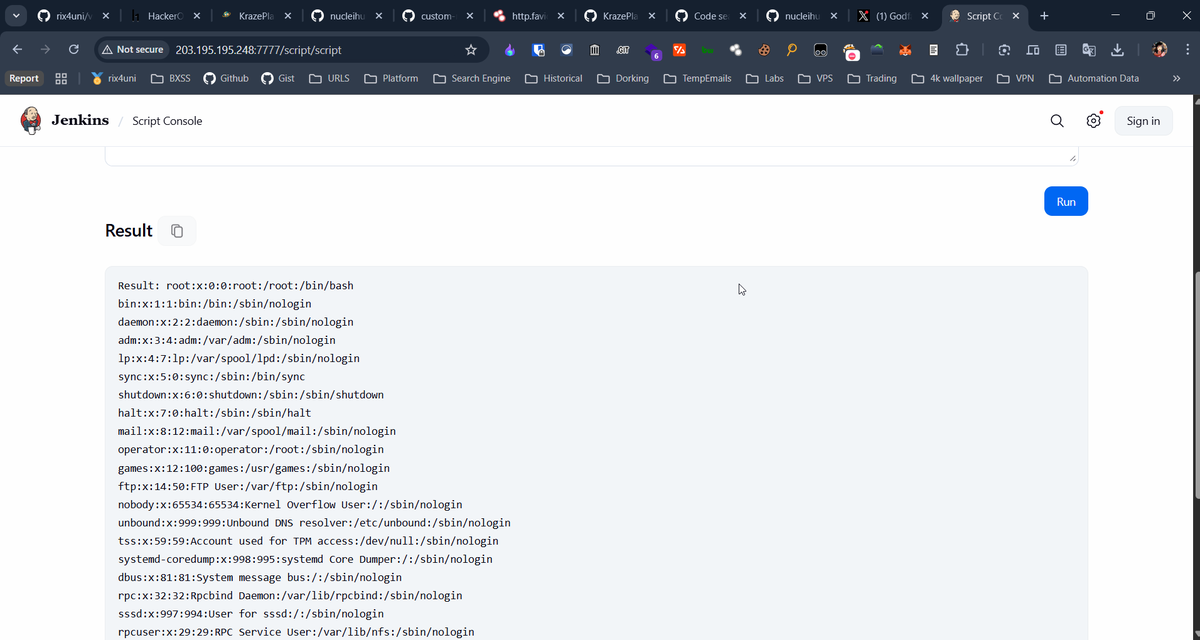Viewport: 1200px width, 640px height.
Task: Bookmark this page with the star icon
Action: (471, 49)
